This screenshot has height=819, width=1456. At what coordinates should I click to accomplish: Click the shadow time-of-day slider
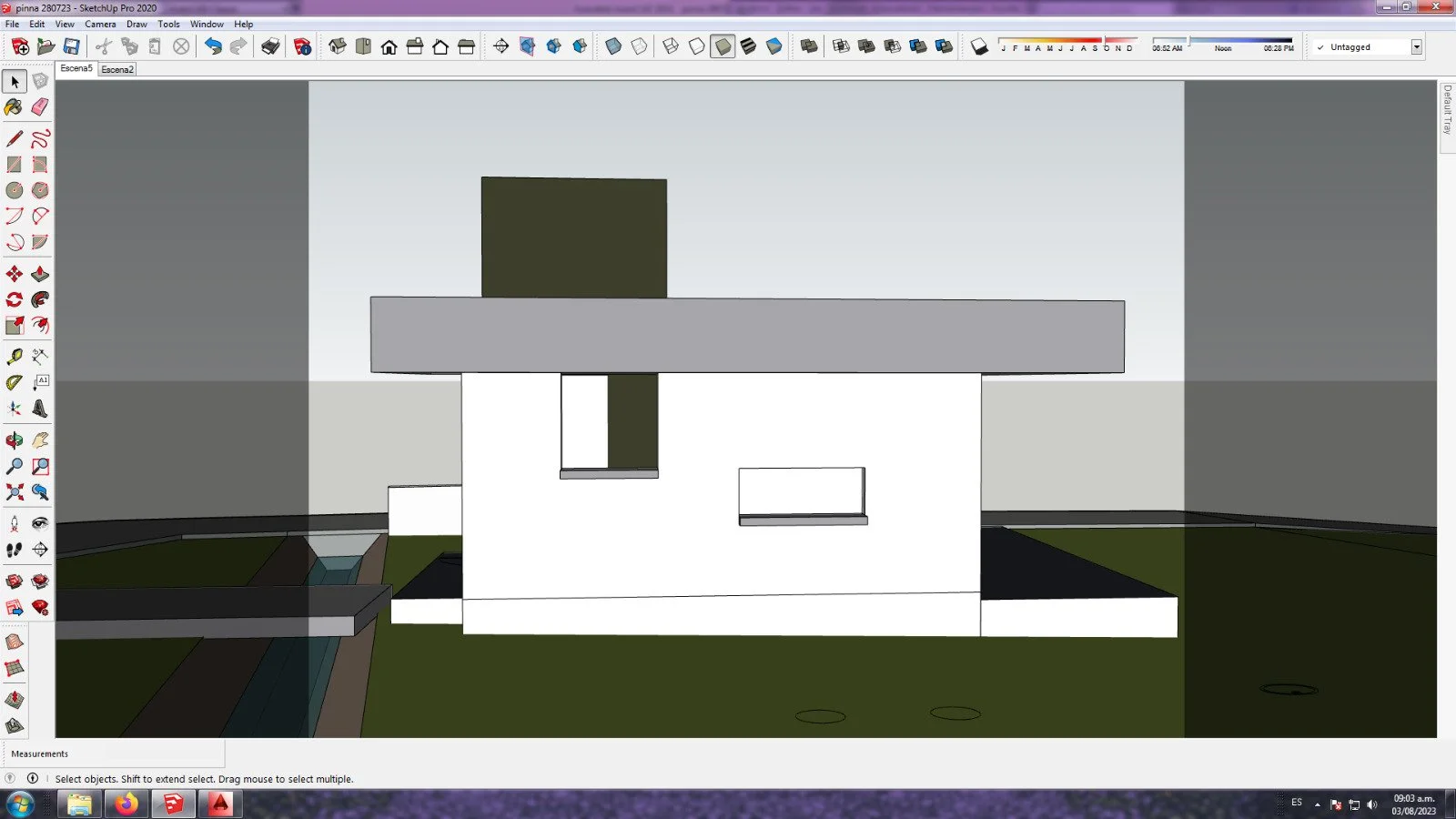coord(1222,41)
